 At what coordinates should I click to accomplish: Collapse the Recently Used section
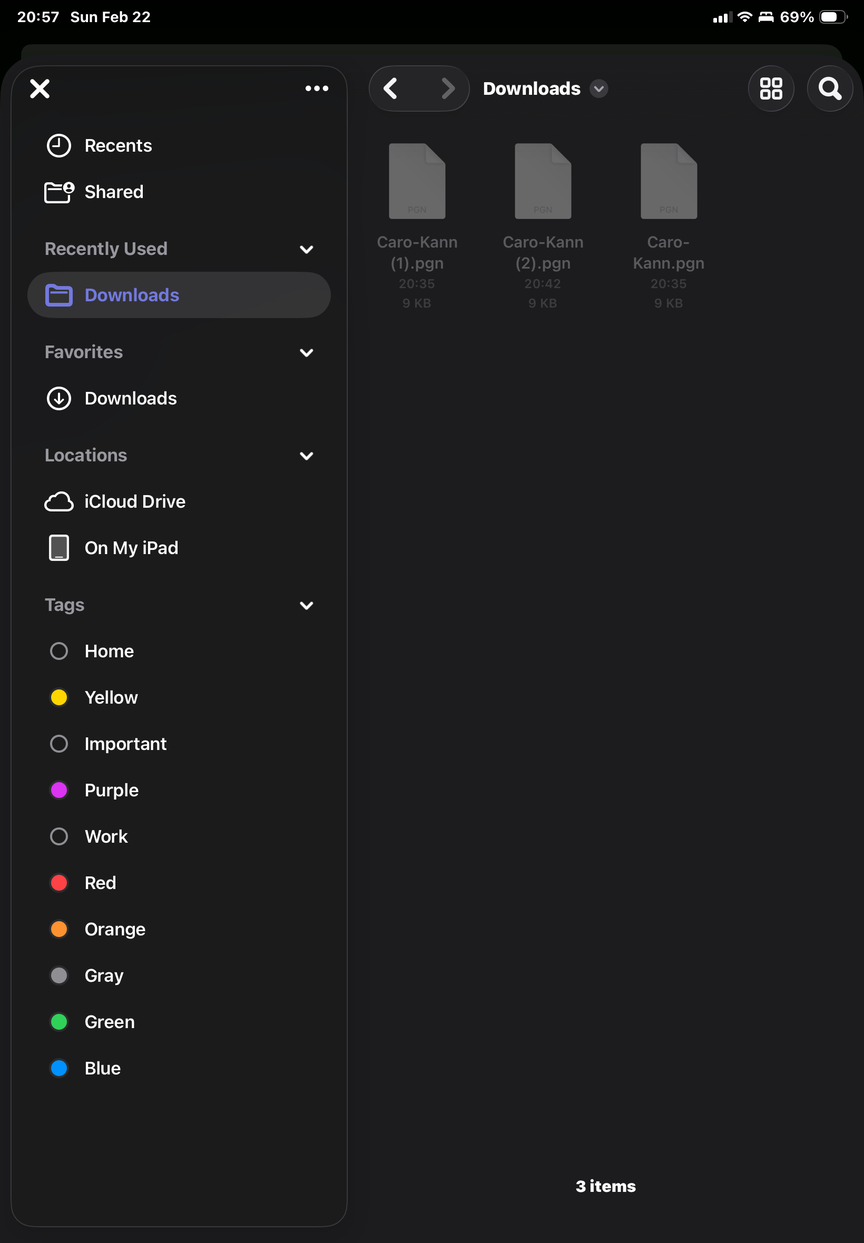[307, 249]
